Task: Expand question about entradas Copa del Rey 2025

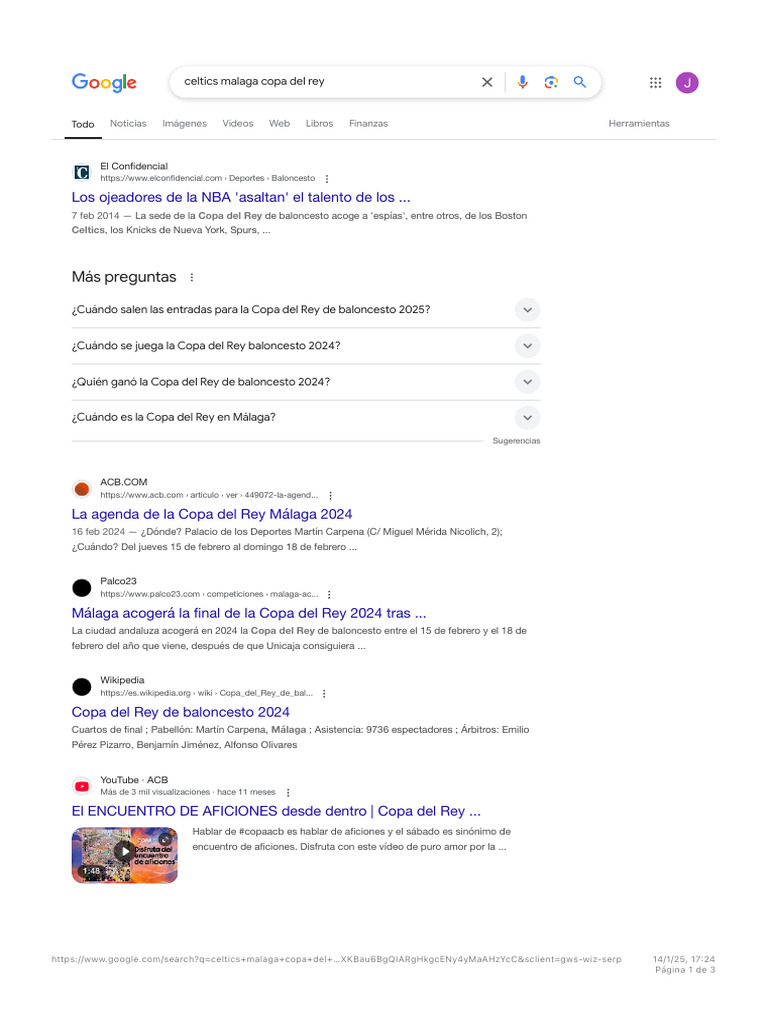Action: click(306, 310)
